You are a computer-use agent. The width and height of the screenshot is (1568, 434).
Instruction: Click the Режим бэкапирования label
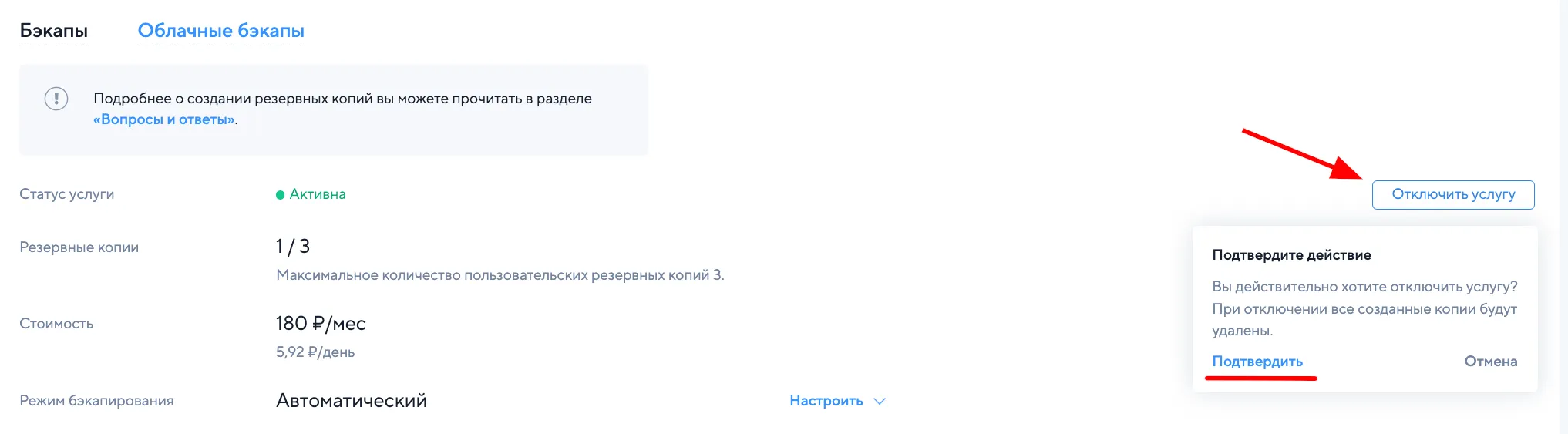coord(96,401)
